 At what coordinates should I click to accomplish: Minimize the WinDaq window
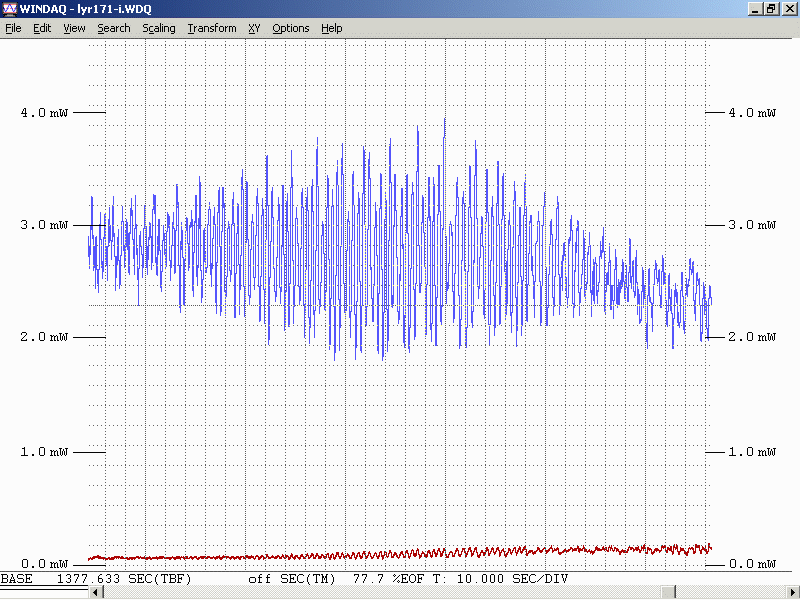coord(755,9)
